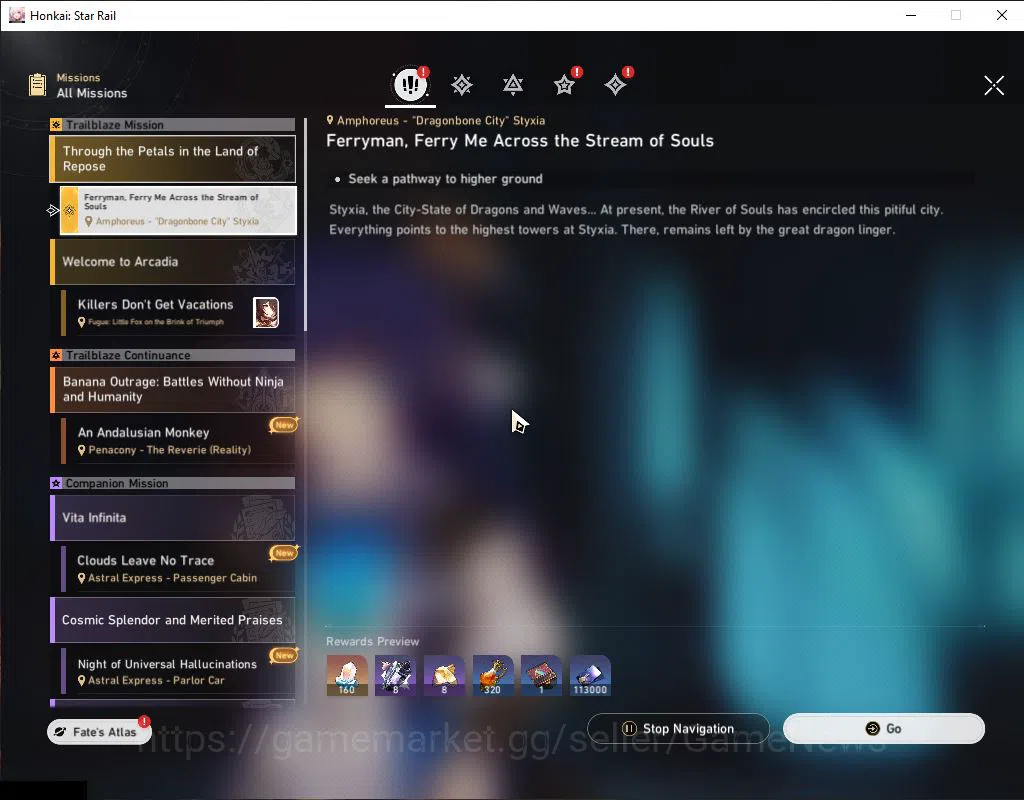Click the gold reward item showing 8
1024x800 pixels.
point(444,675)
